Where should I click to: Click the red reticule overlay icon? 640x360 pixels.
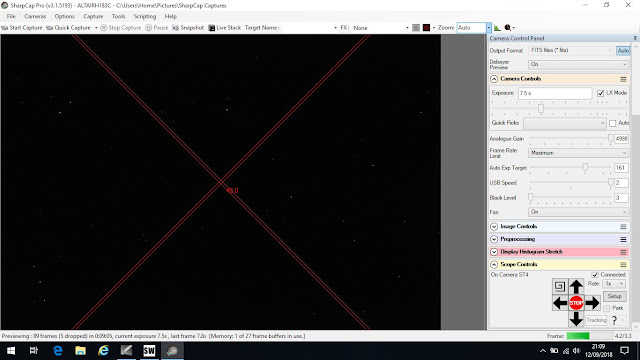[427, 28]
